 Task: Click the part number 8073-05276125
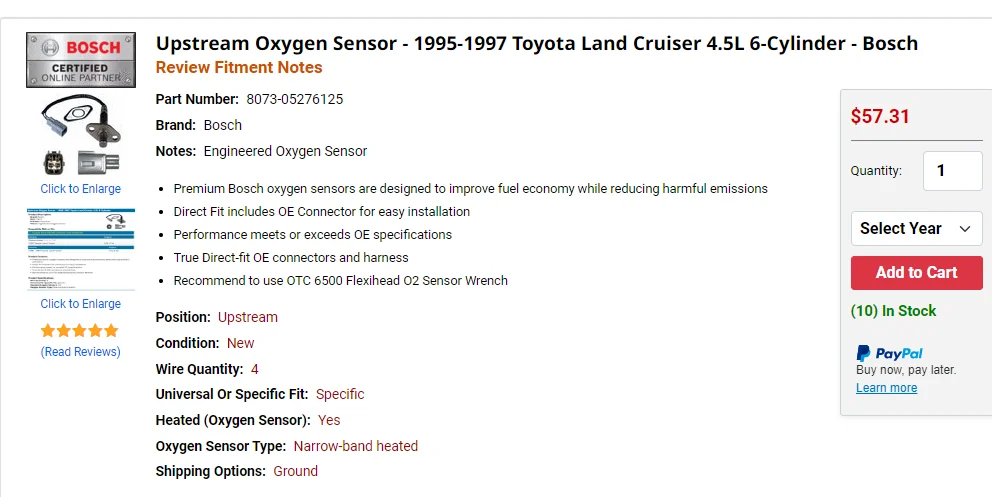[294, 99]
